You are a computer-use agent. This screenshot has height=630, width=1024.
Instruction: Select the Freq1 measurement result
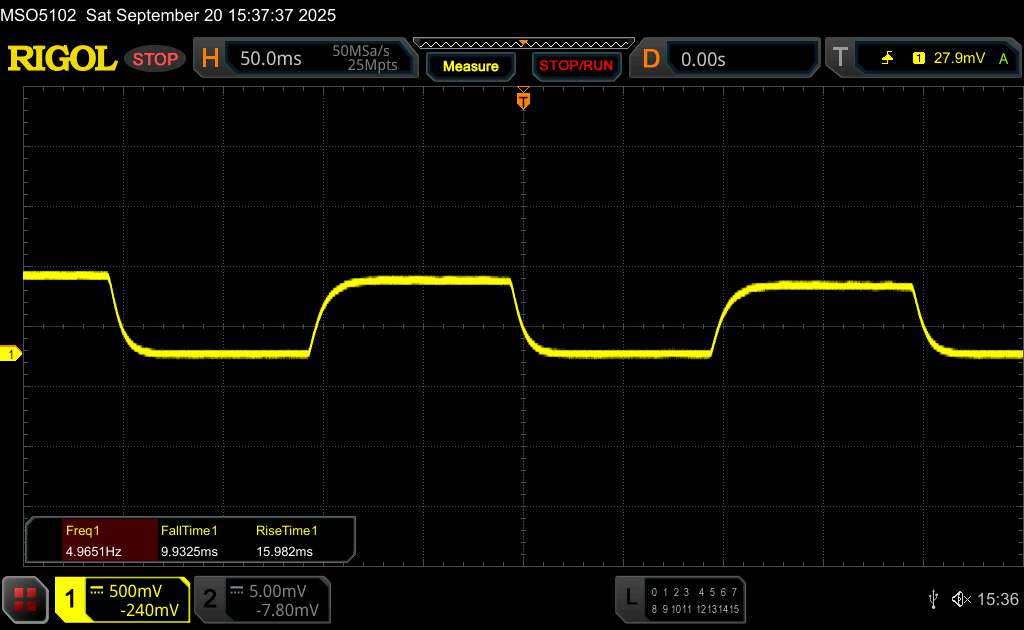pos(92,541)
